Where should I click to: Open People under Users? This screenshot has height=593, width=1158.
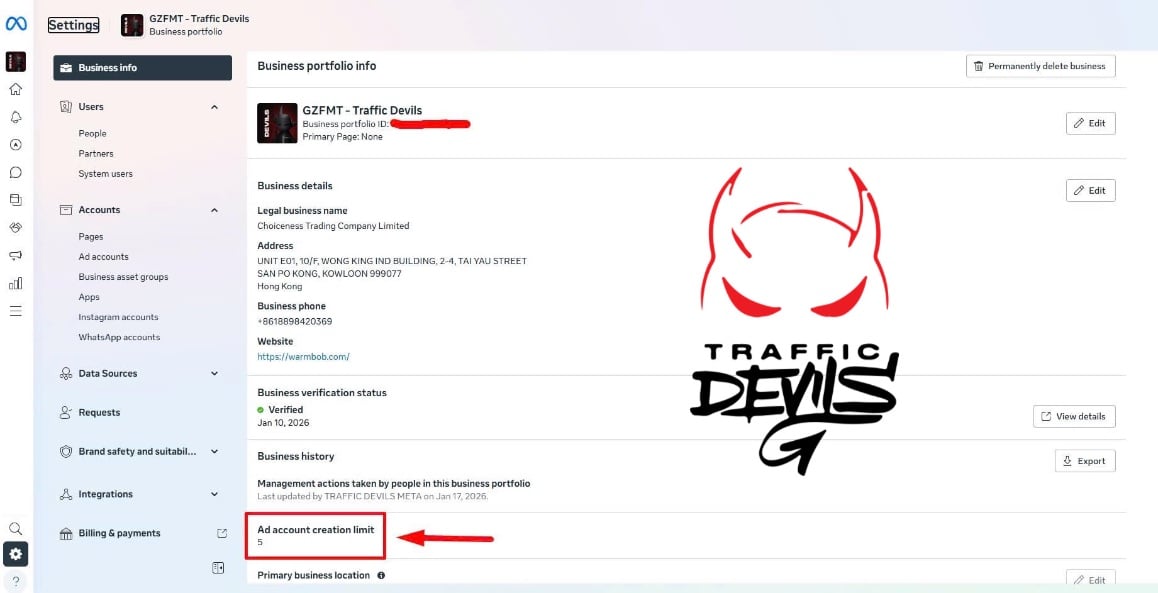pyautogui.click(x=92, y=134)
